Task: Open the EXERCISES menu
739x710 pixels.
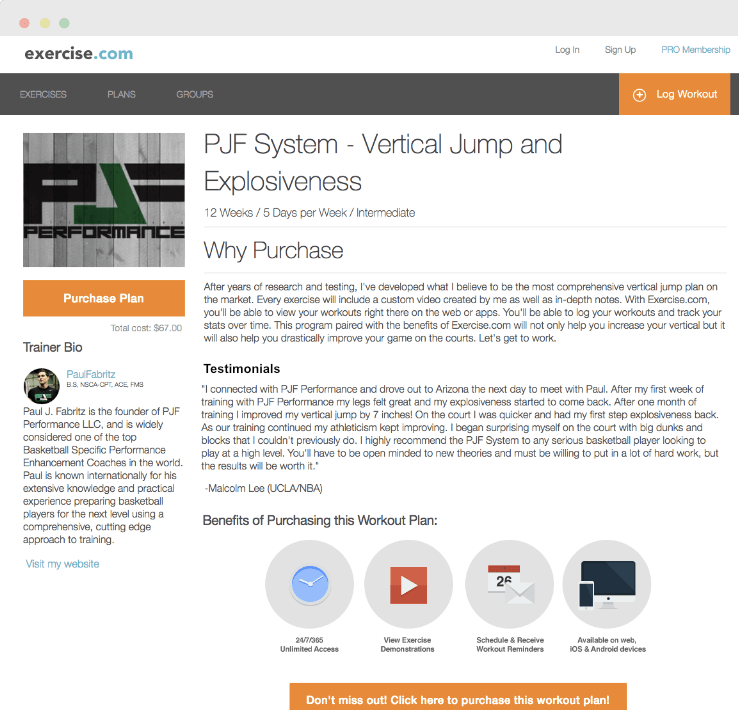Action: pos(43,94)
